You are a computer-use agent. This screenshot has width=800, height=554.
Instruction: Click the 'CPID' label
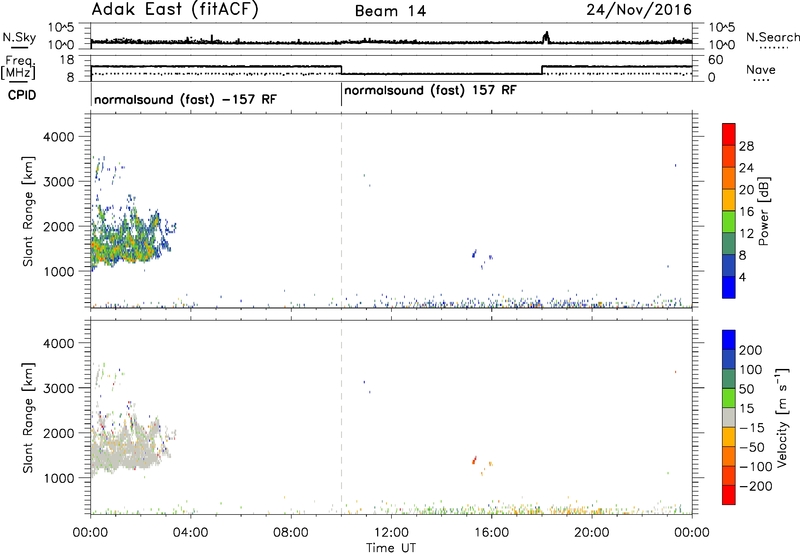(22, 95)
